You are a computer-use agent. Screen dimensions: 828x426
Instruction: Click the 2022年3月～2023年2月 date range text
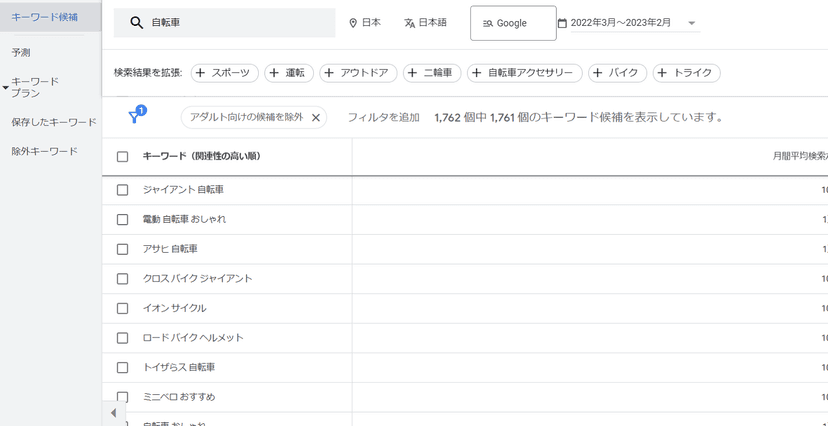tap(620, 23)
